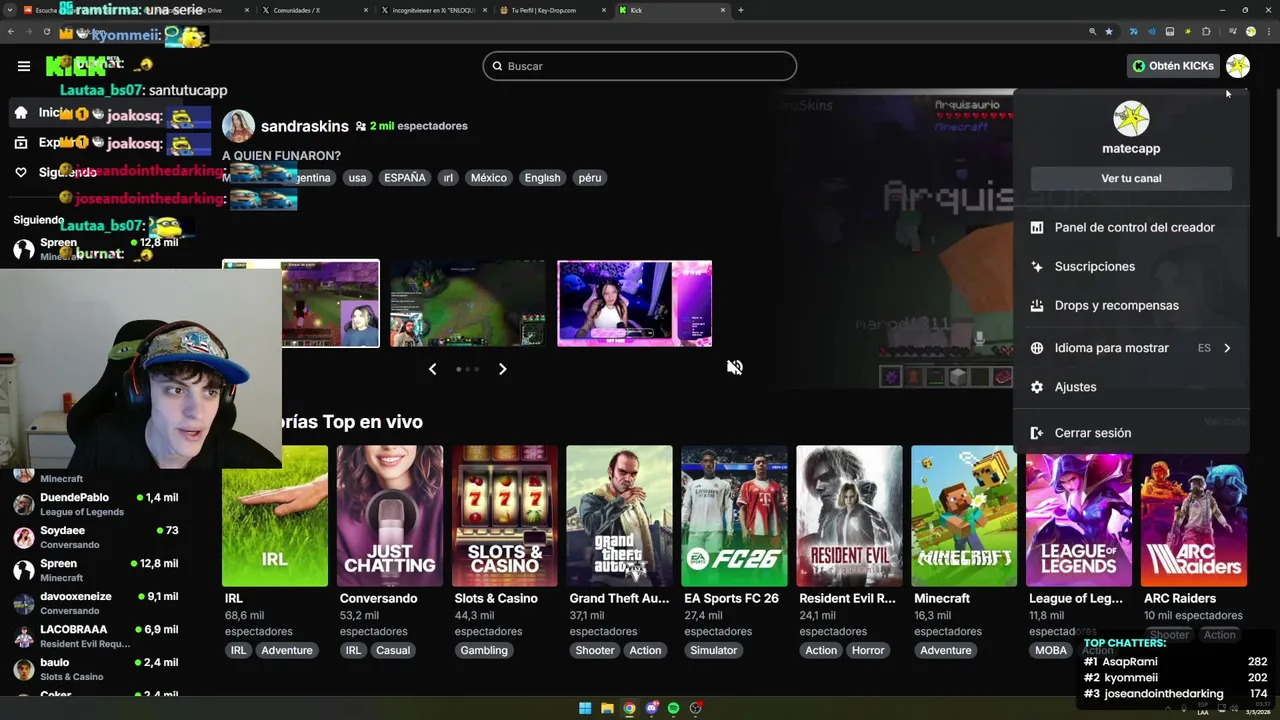Open the ARC Raiders category cover
Image resolution: width=1280 pixels, height=720 pixels.
[x=1194, y=516]
